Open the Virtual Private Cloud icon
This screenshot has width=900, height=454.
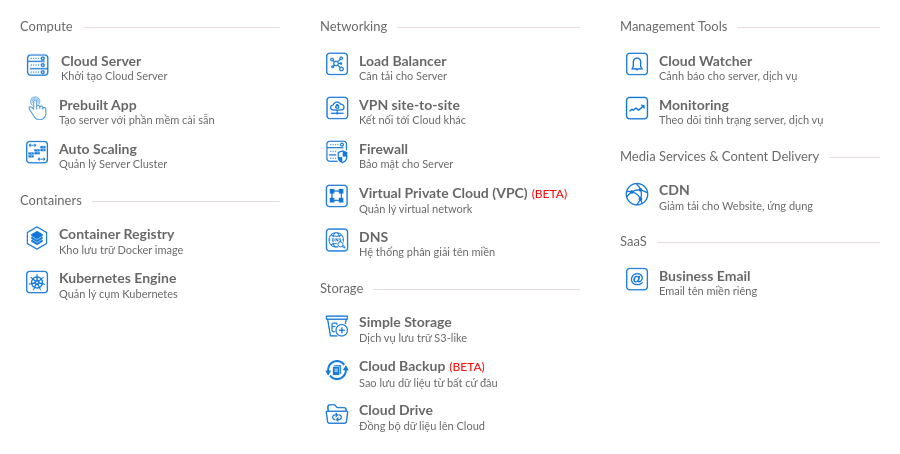pos(337,196)
